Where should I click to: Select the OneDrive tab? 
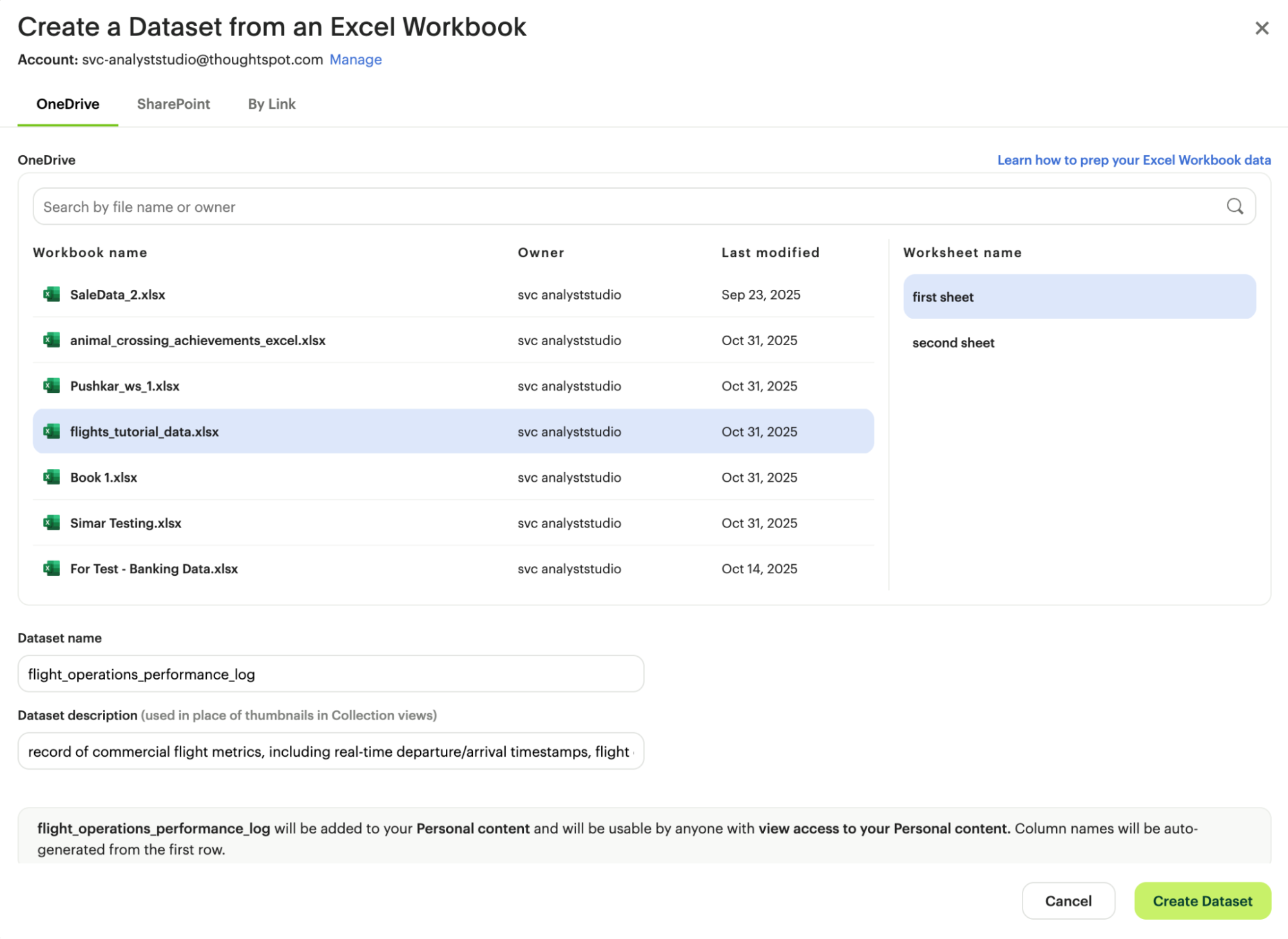(x=67, y=104)
